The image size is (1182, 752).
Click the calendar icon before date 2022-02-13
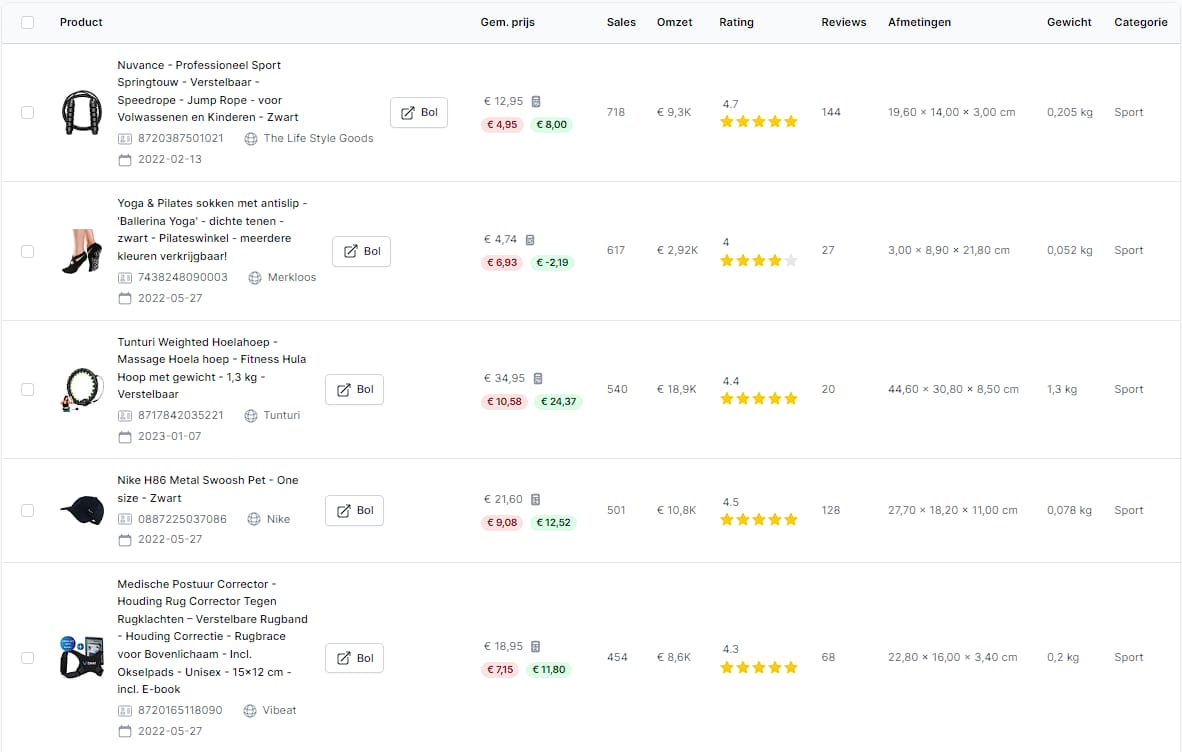[124, 159]
